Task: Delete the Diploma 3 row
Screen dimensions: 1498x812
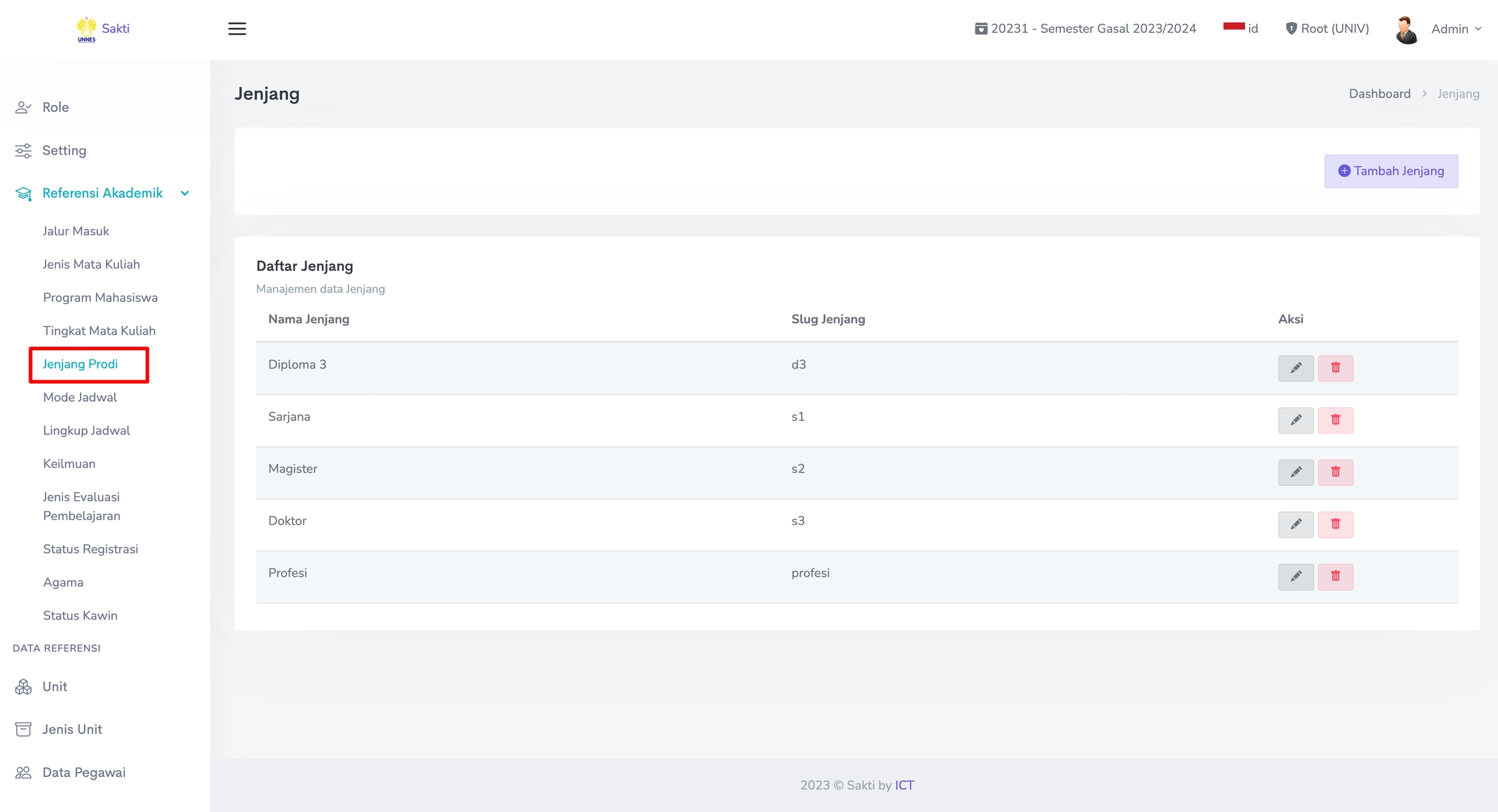Action: (1335, 368)
